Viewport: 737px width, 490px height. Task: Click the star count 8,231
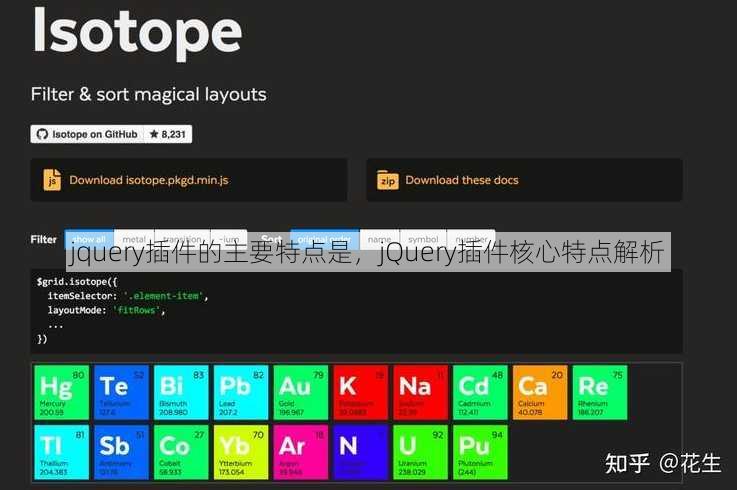coord(168,134)
